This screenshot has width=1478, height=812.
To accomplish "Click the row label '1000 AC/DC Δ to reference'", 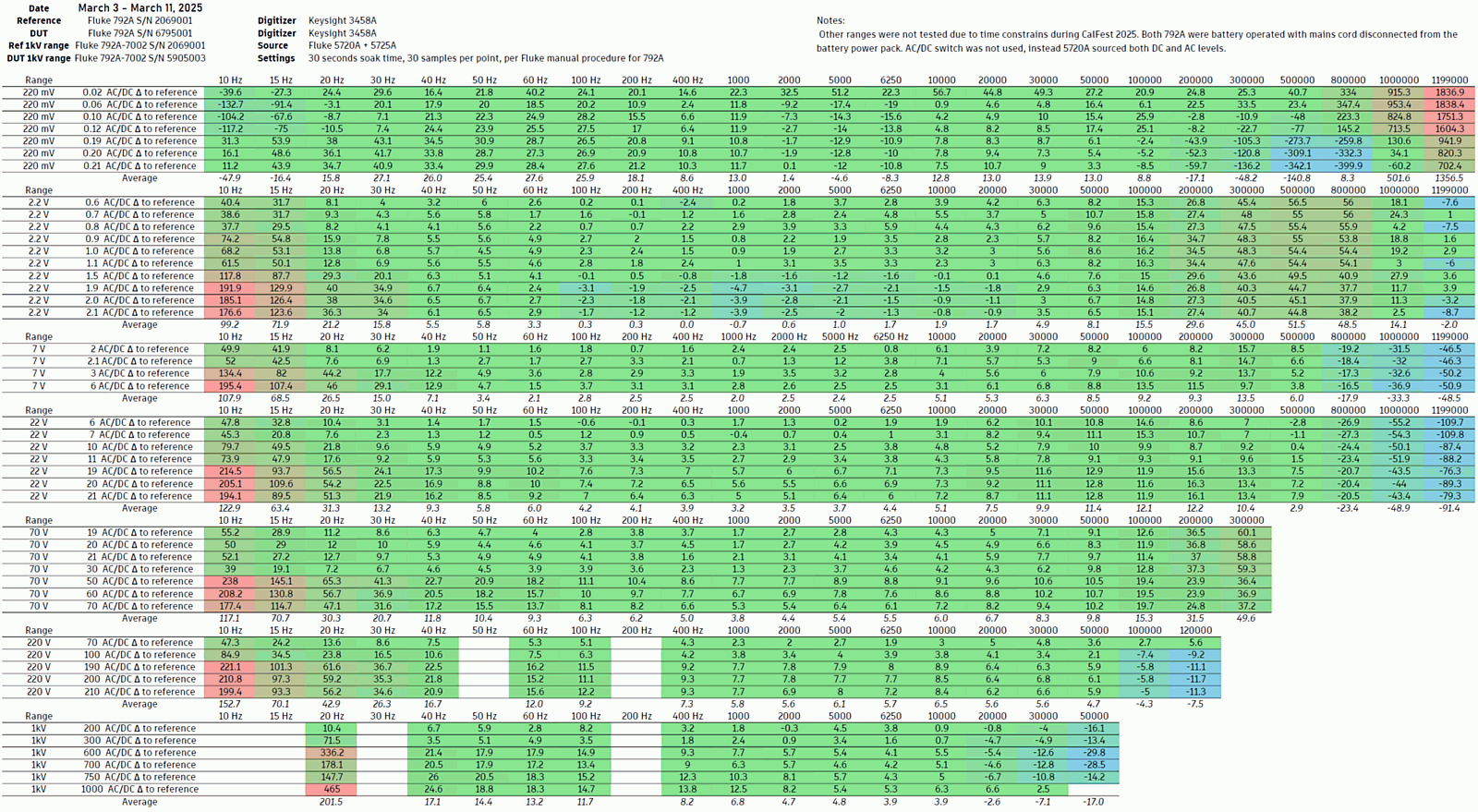I will pos(139,789).
